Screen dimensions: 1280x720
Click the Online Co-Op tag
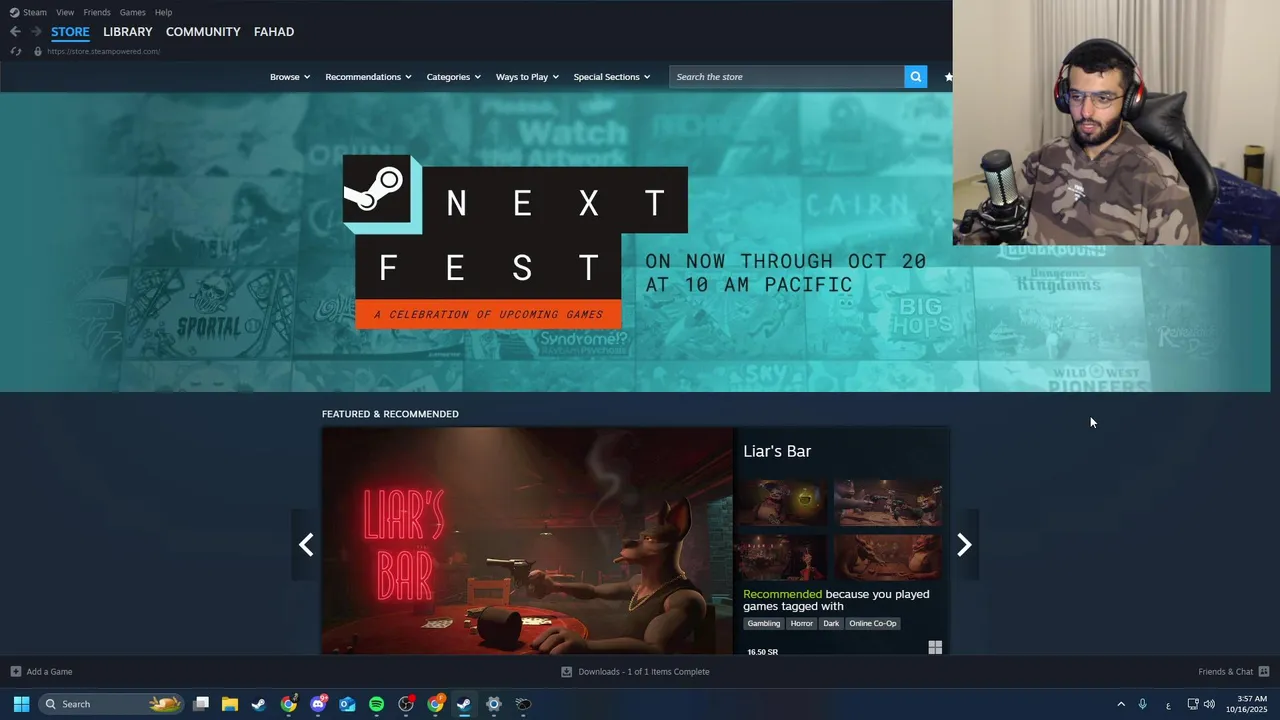click(x=873, y=623)
